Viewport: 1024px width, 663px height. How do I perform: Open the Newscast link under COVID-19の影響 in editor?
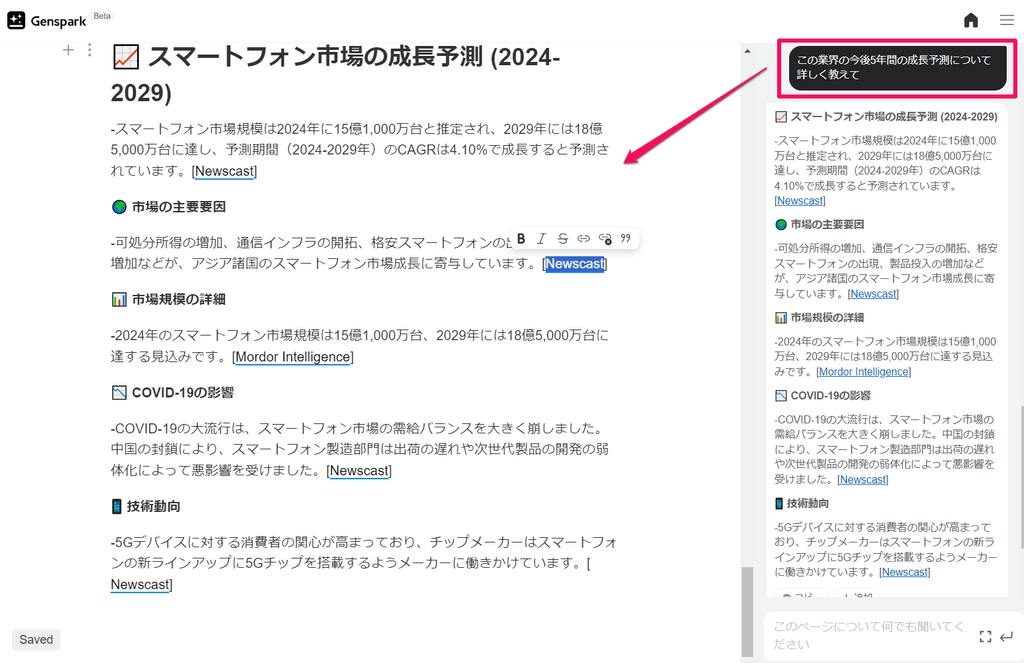coord(359,471)
